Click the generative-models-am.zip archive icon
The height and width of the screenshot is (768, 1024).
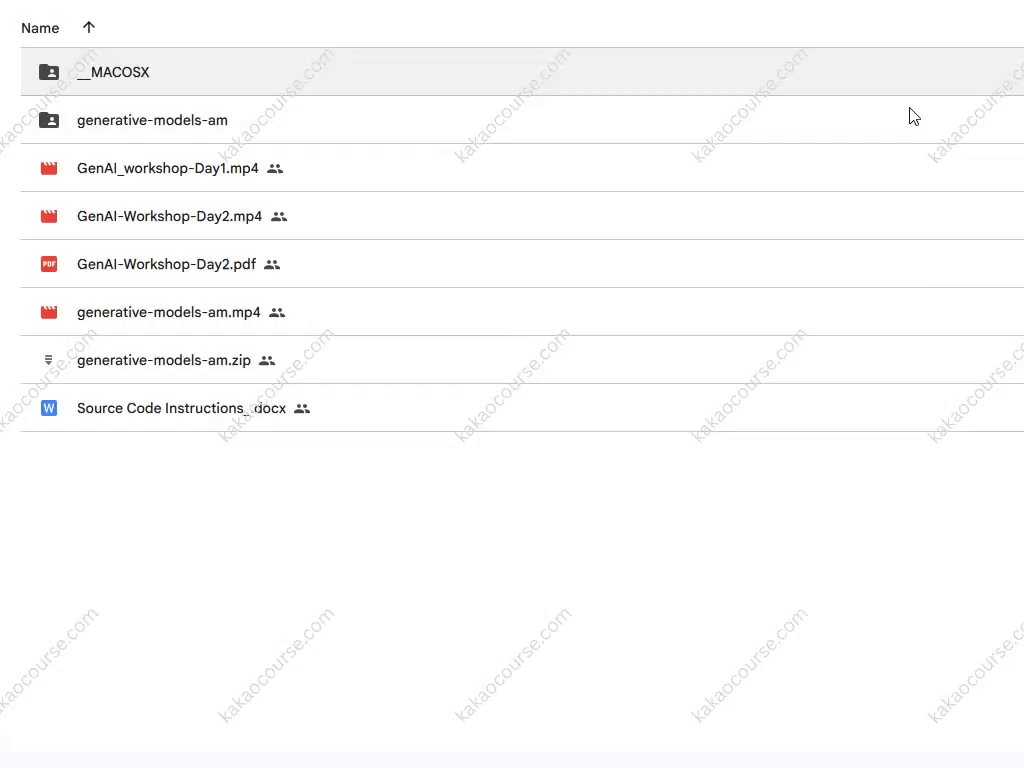[x=48, y=360]
